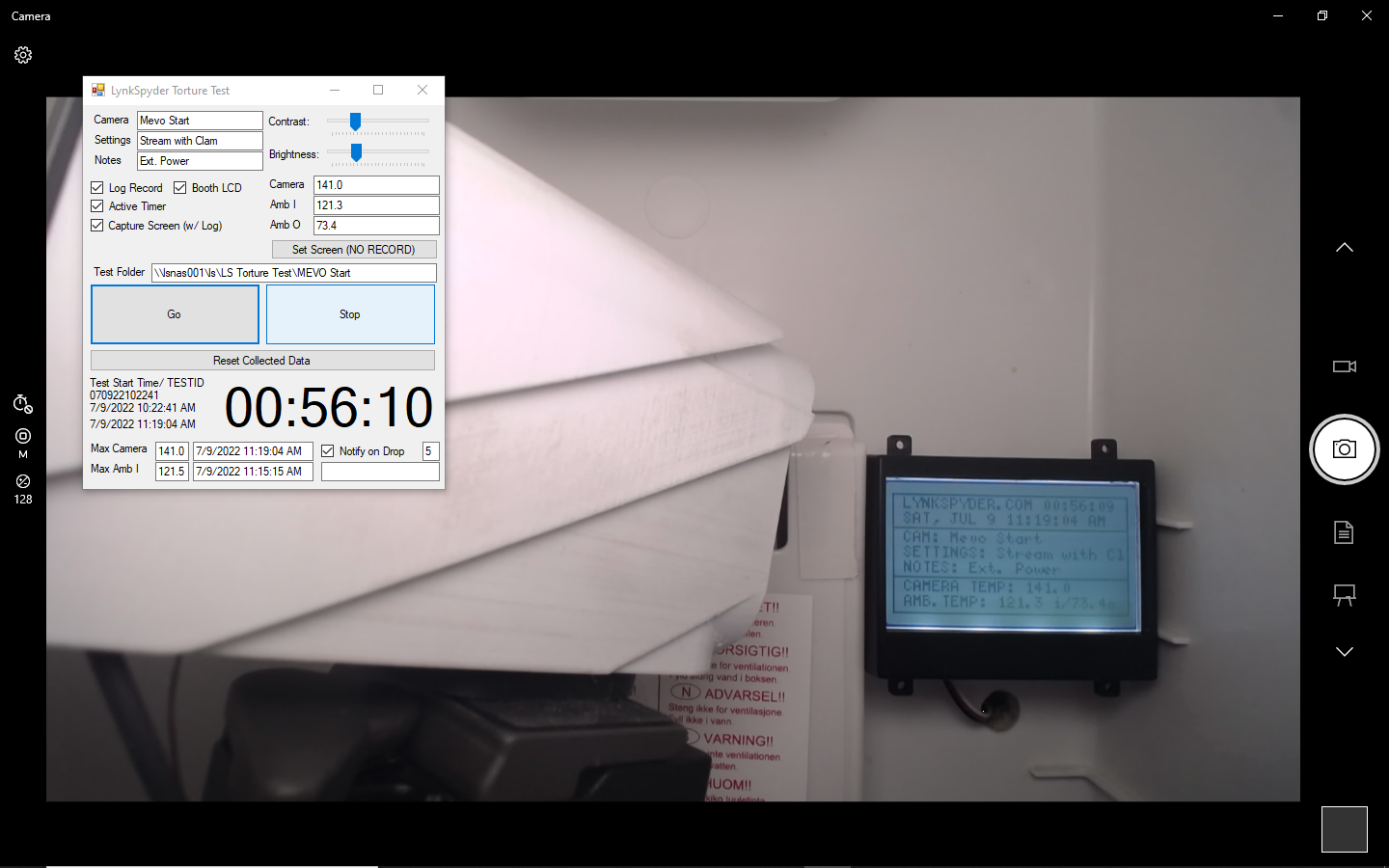Viewport: 1389px width, 868px height.
Task: Open the camera roll thumbnail
Action: pos(1344,828)
